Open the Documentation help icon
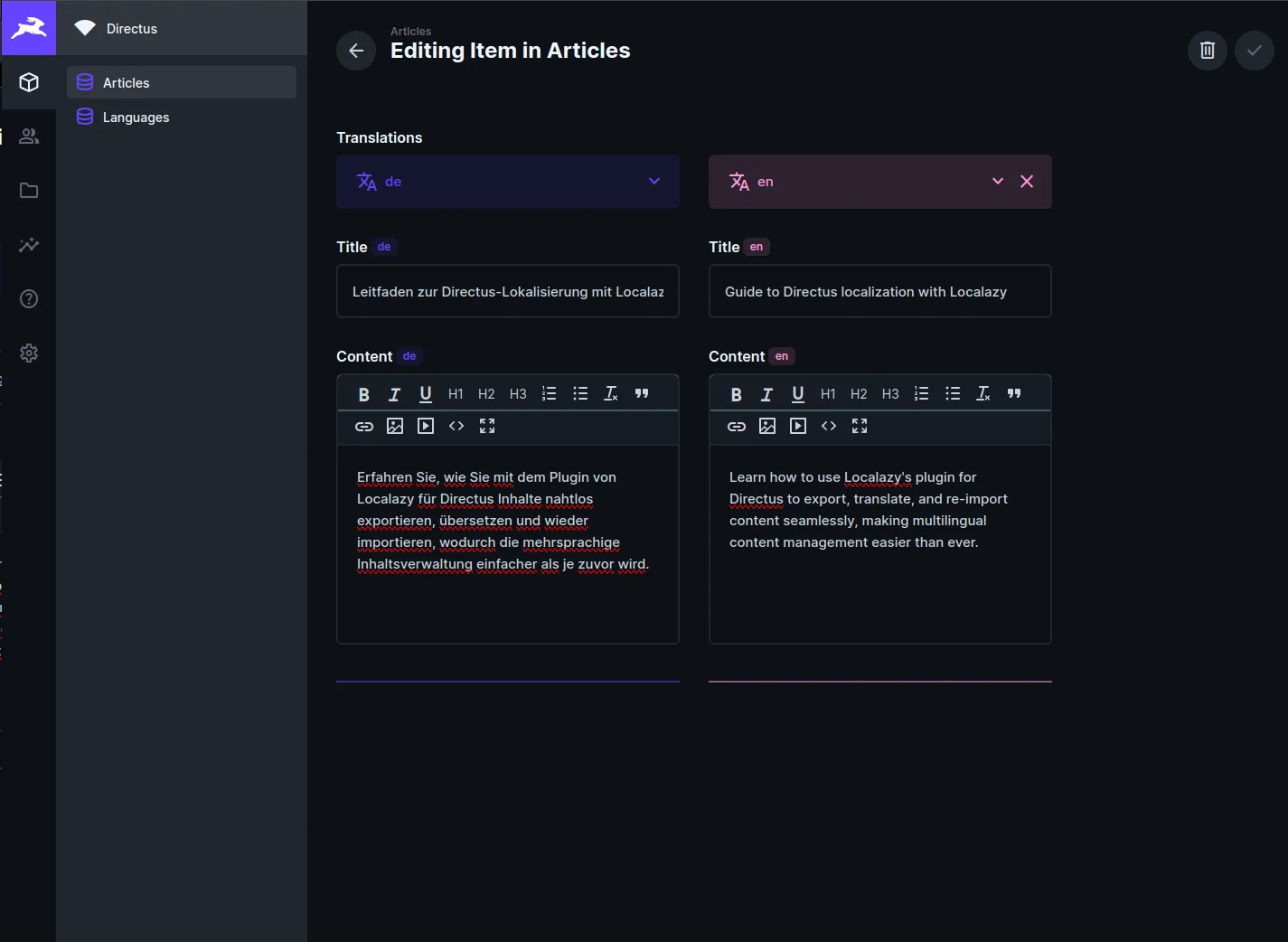The width and height of the screenshot is (1288, 942). [x=29, y=299]
